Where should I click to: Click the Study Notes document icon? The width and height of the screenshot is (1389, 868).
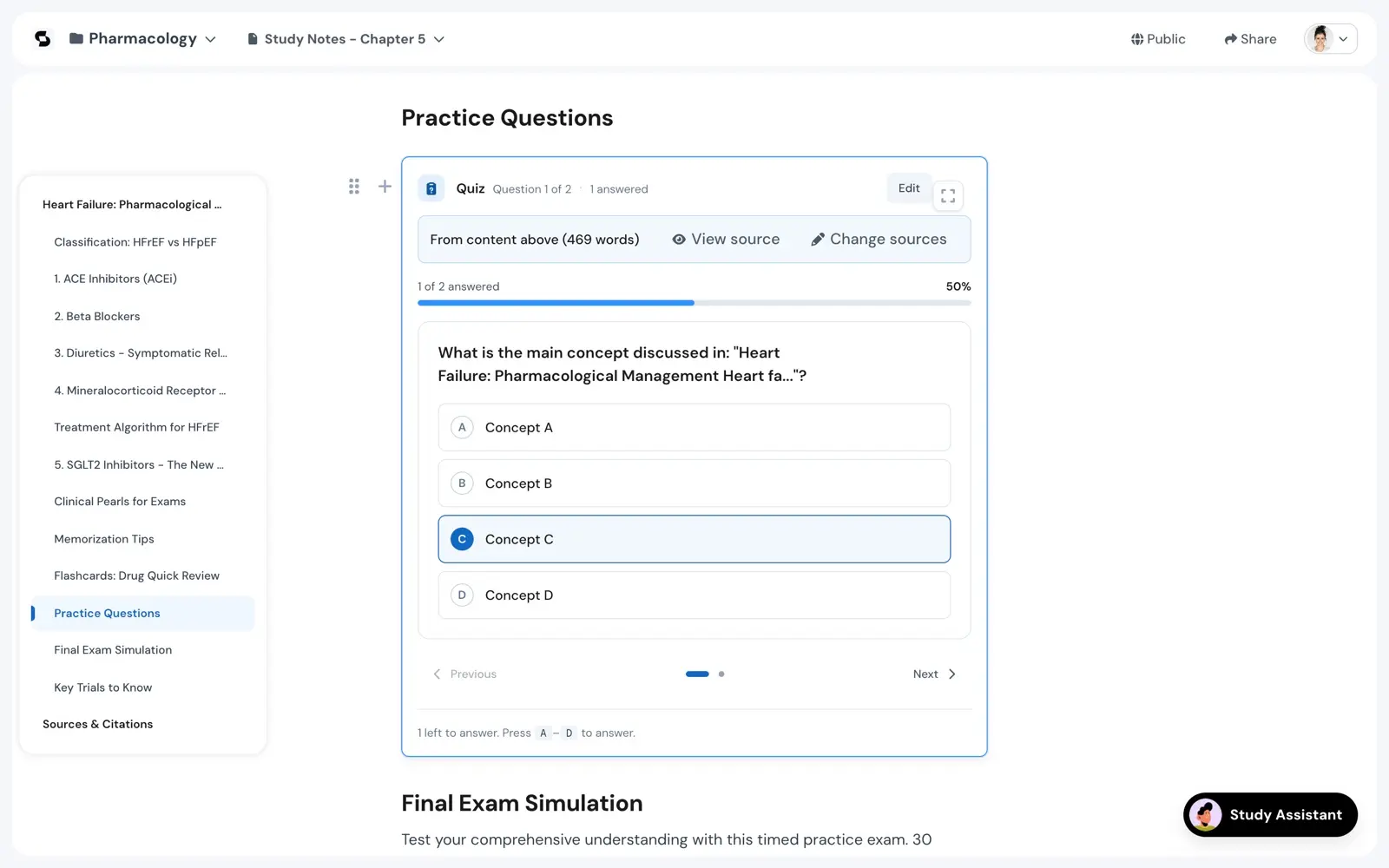coord(253,39)
